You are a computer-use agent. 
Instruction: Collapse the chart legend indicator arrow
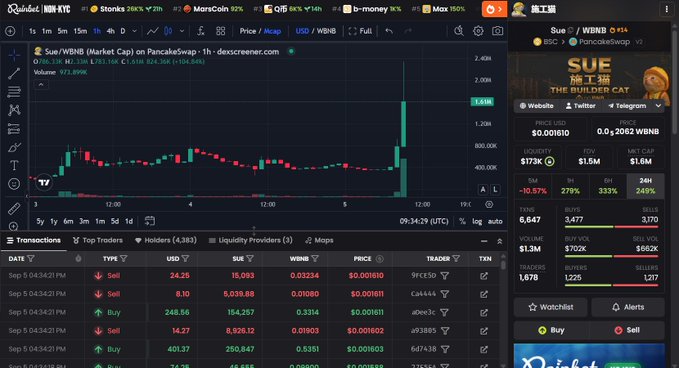coord(41,85)
